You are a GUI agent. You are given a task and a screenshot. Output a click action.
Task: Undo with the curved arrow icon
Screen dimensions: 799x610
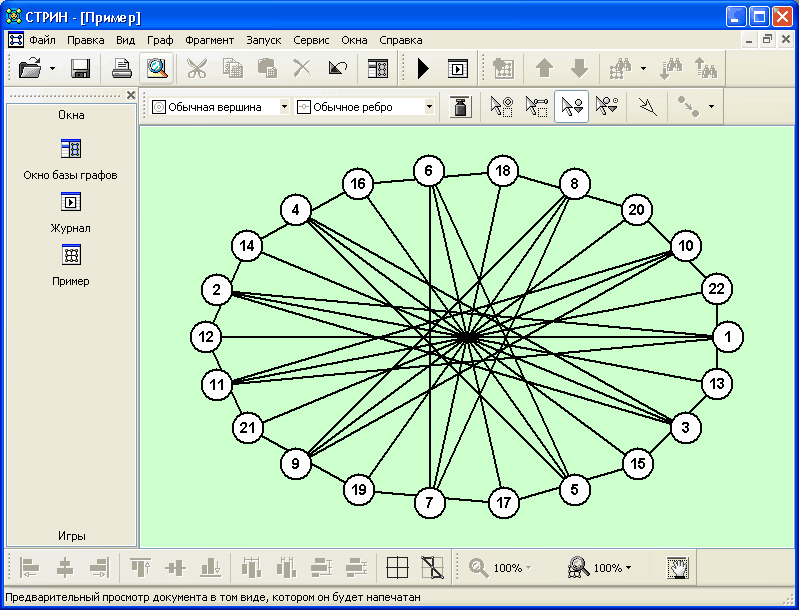coord(337,68)
